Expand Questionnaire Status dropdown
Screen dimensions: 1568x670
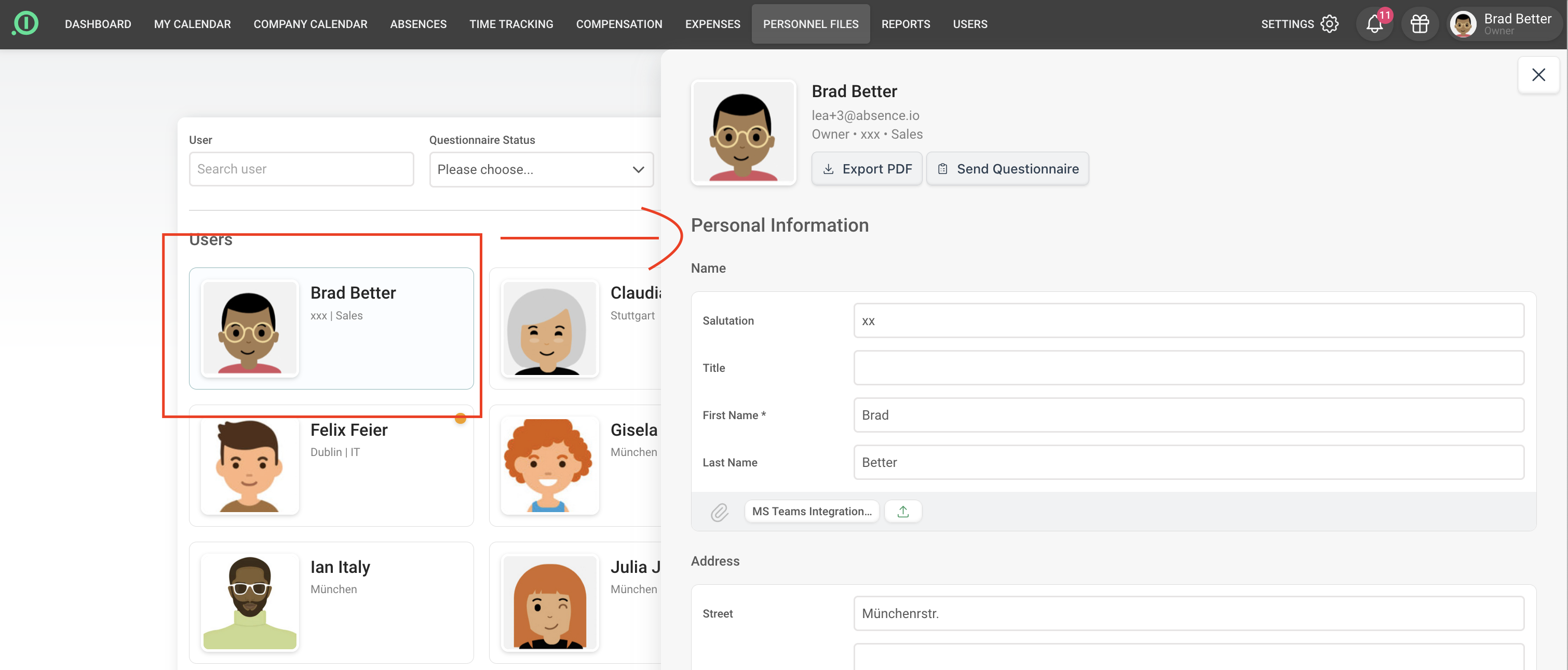tap(541, 169)
